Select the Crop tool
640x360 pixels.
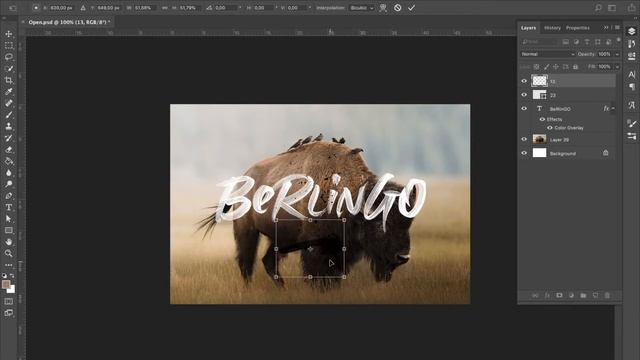pos(9,80)
